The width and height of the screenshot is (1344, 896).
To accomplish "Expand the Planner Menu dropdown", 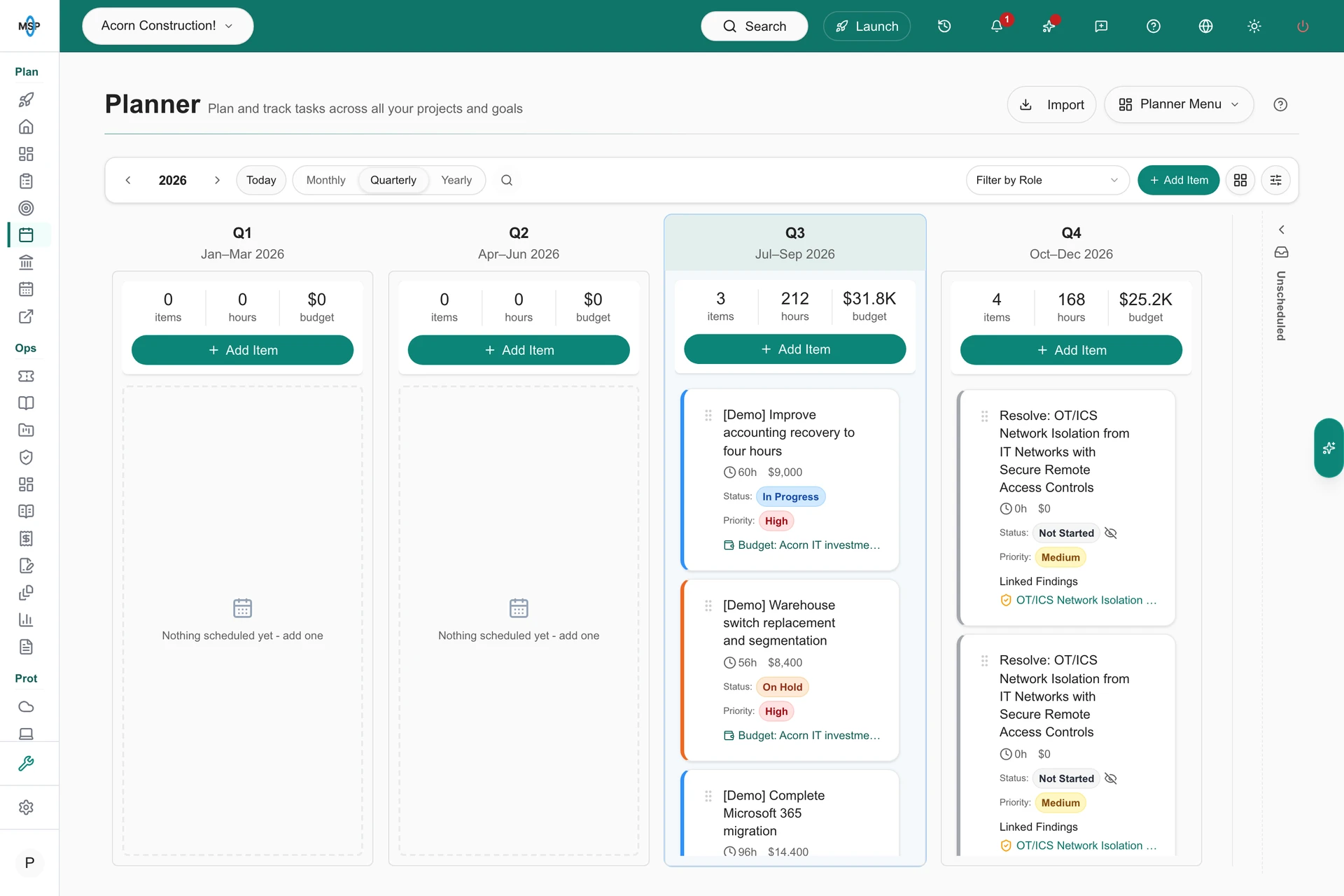I will pyautogui.click(x=1179, y=104).
